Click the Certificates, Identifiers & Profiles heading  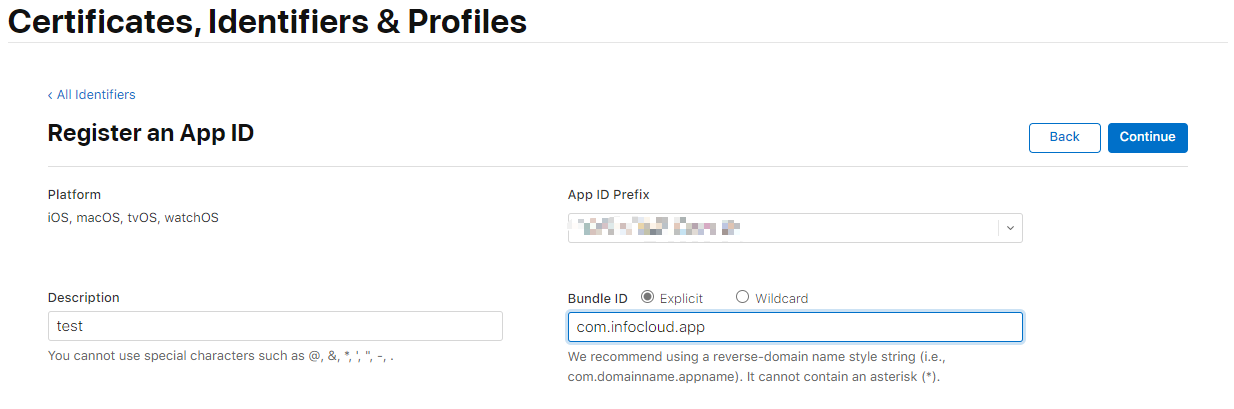tap(267, 21)
